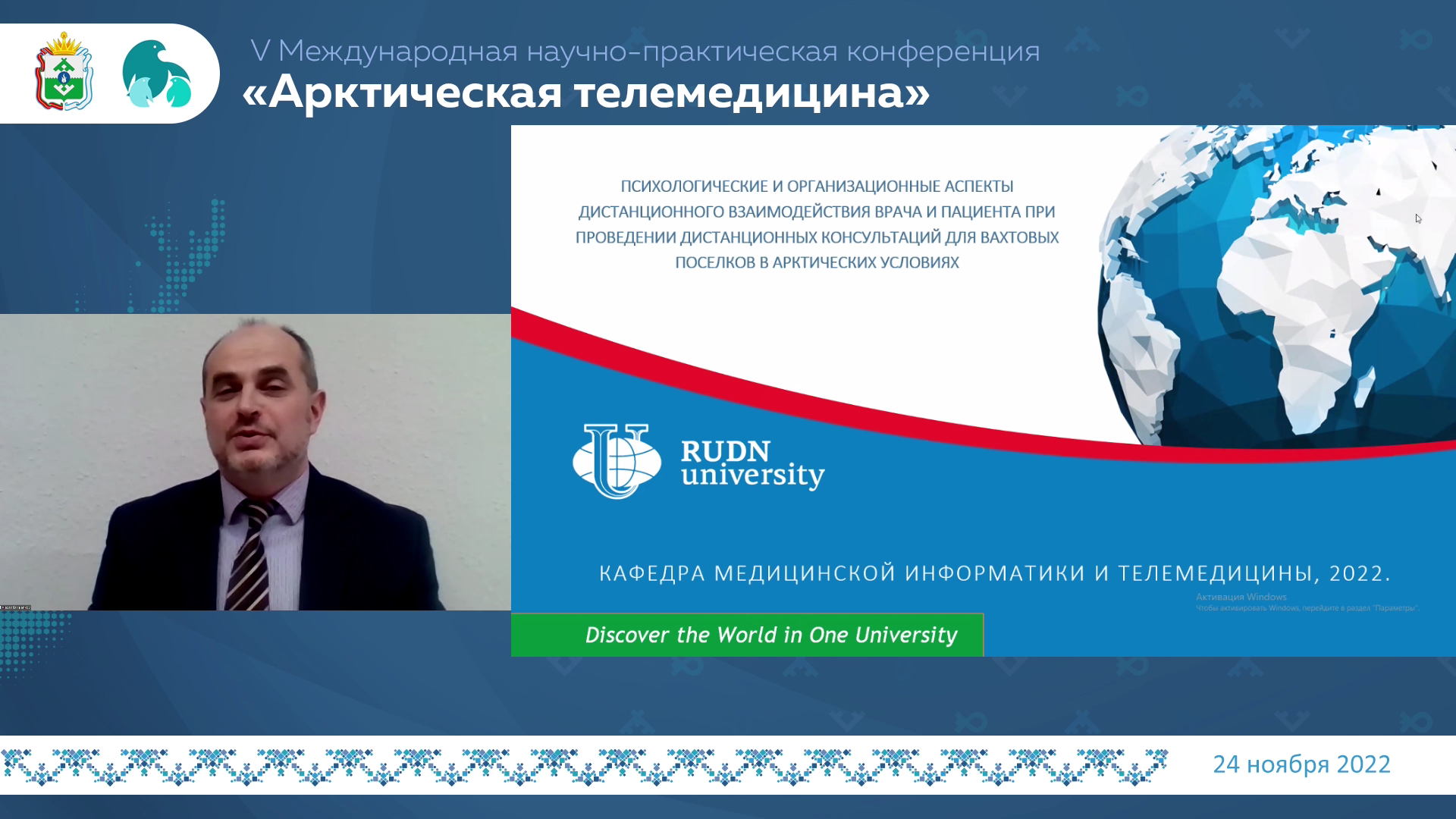1456x819 pixels.
Task: Click the mouse cursor arrow on the globe
Action: pyautogui.click(x=1417, y=218)
